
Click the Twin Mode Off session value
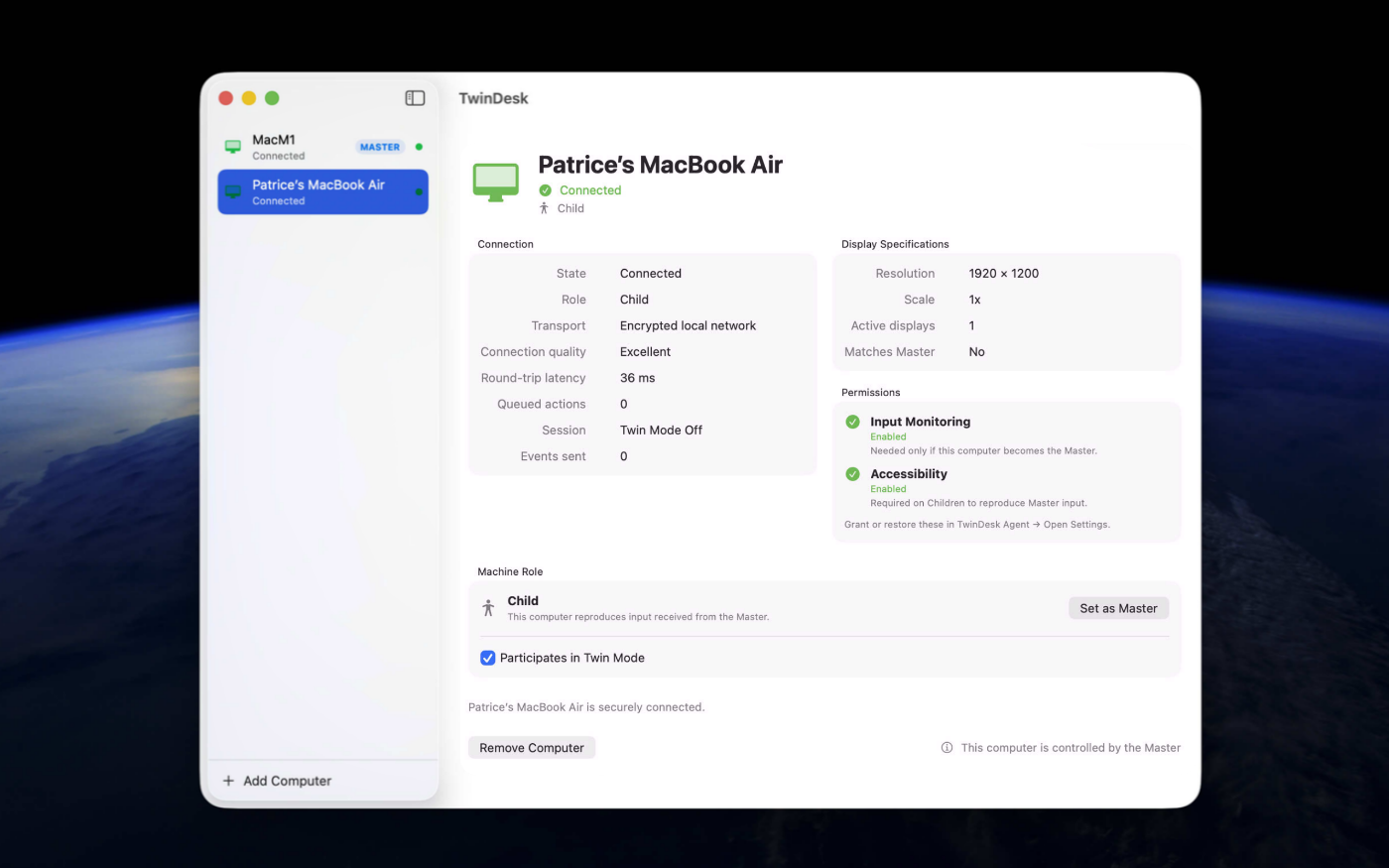tap(661, 431)
